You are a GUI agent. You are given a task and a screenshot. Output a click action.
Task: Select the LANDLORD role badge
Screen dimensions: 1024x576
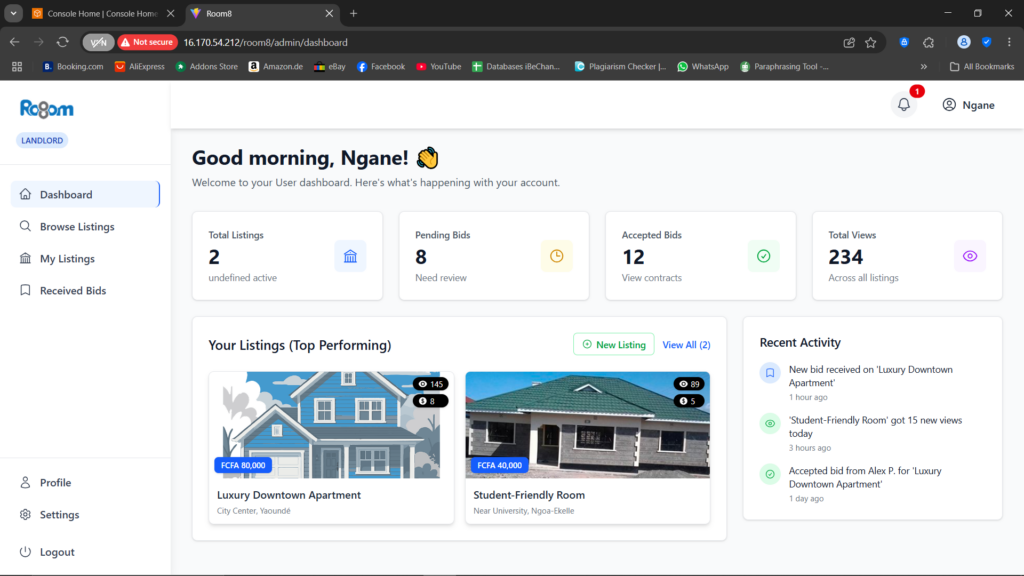click(42, 140)
